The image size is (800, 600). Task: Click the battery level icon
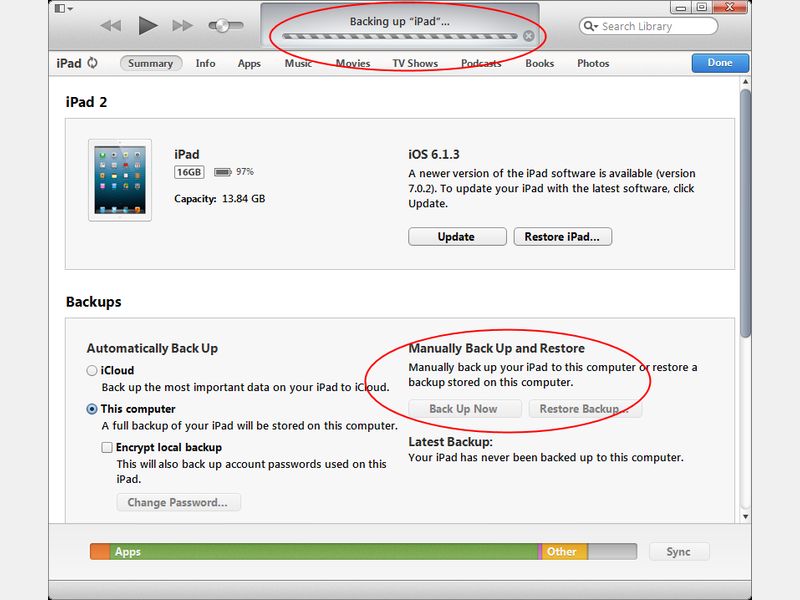[222, 172]
